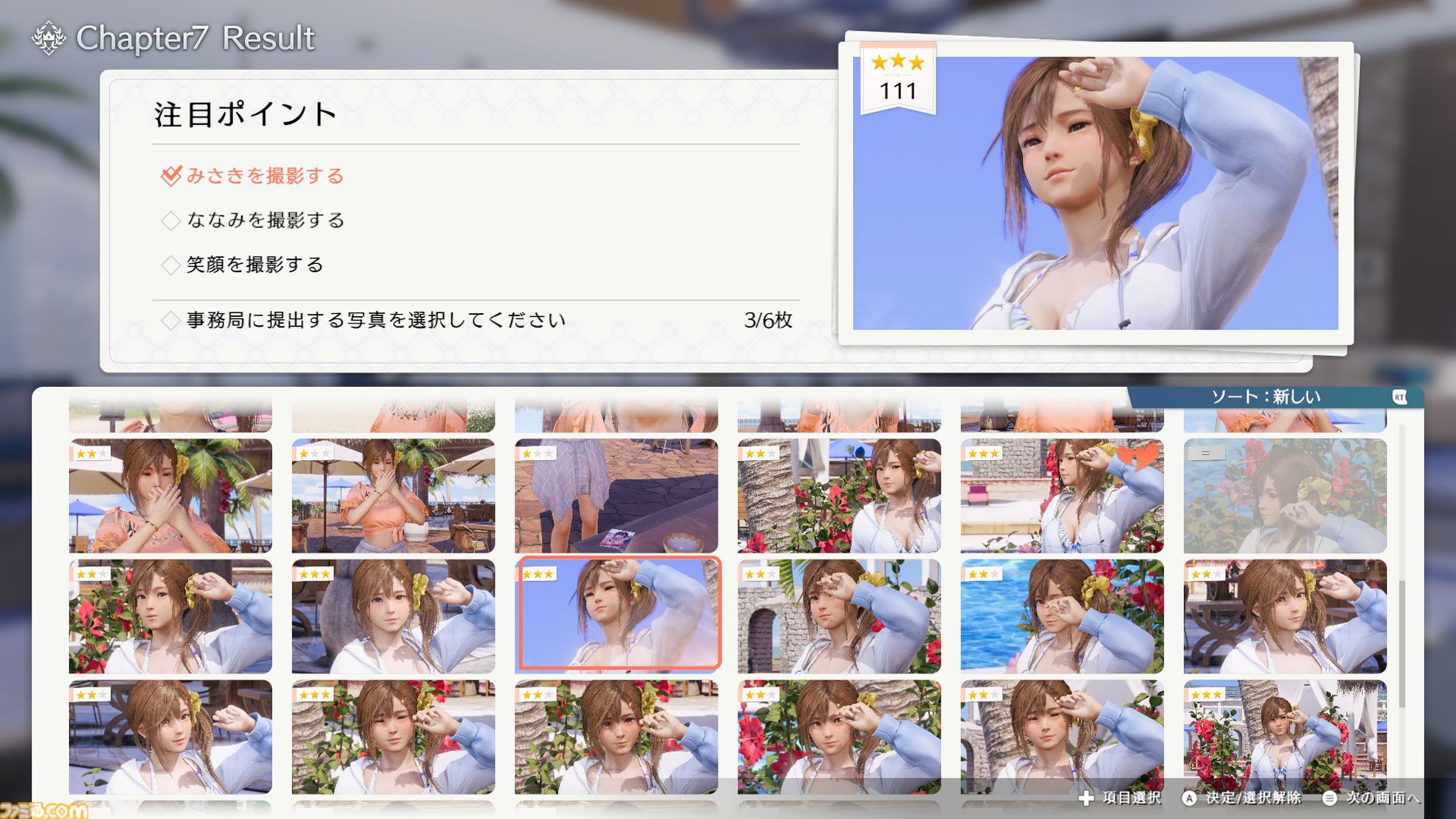The height and width of the screenshot is (819, 1456).
Task: Click the photo grid scrollbar thumb
Action: pyautogui.click(x=1403, y=644)
